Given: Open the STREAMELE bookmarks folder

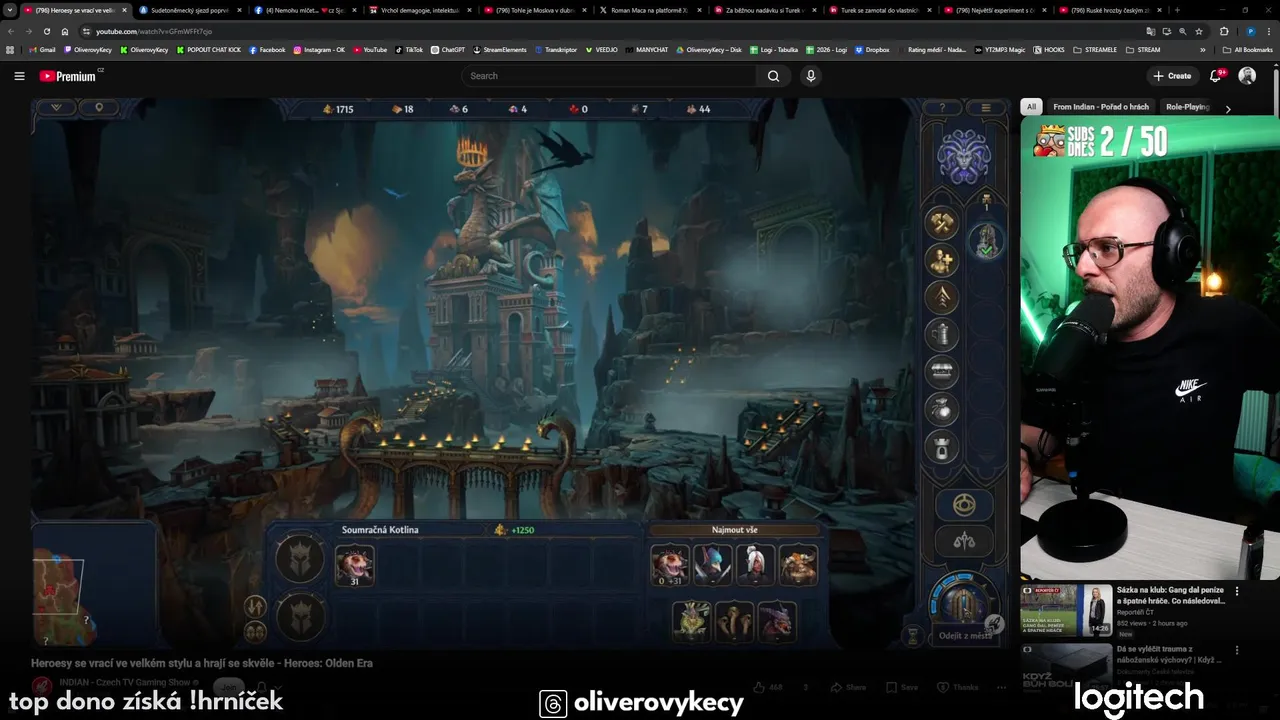Looking at the screenshot, I should (x=1095, y=49).
